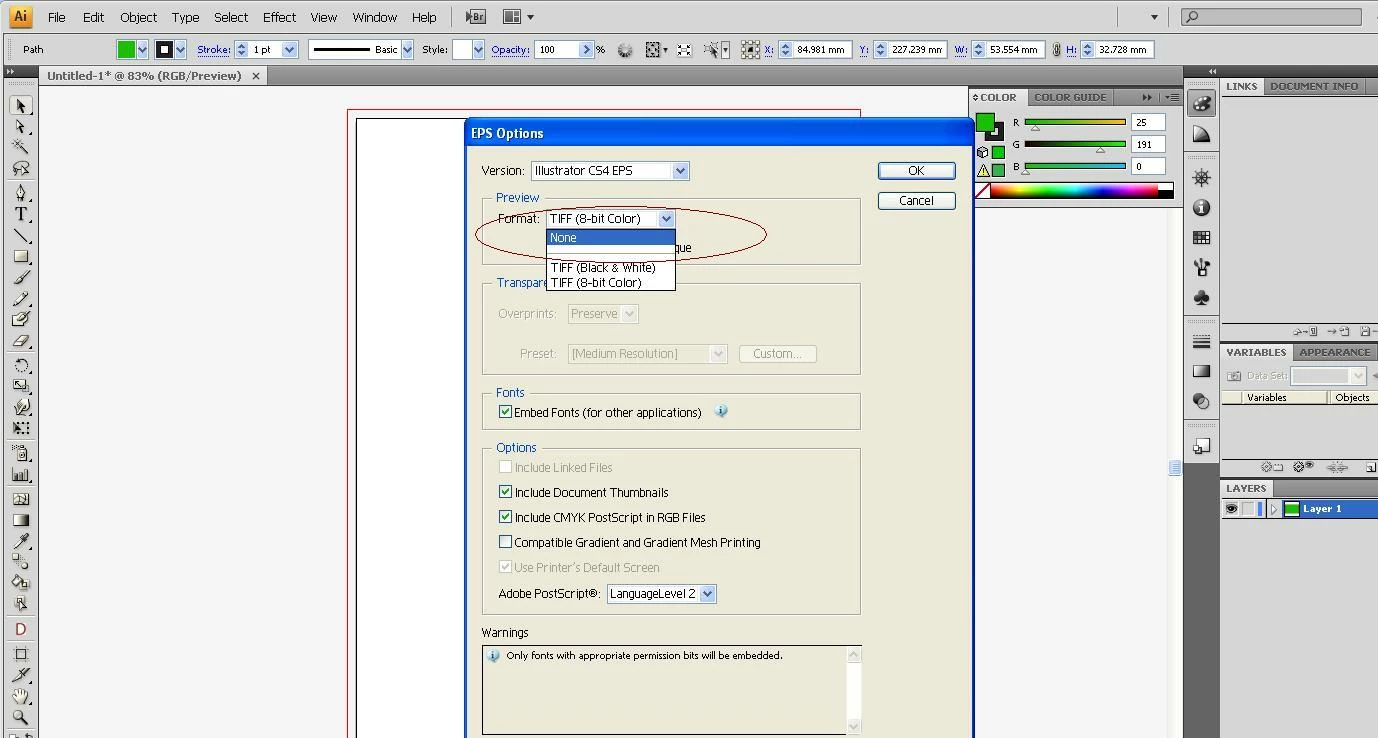1378x738 pixels.
Task: Choose None from the Format list
Action: (x=611, y=238)
